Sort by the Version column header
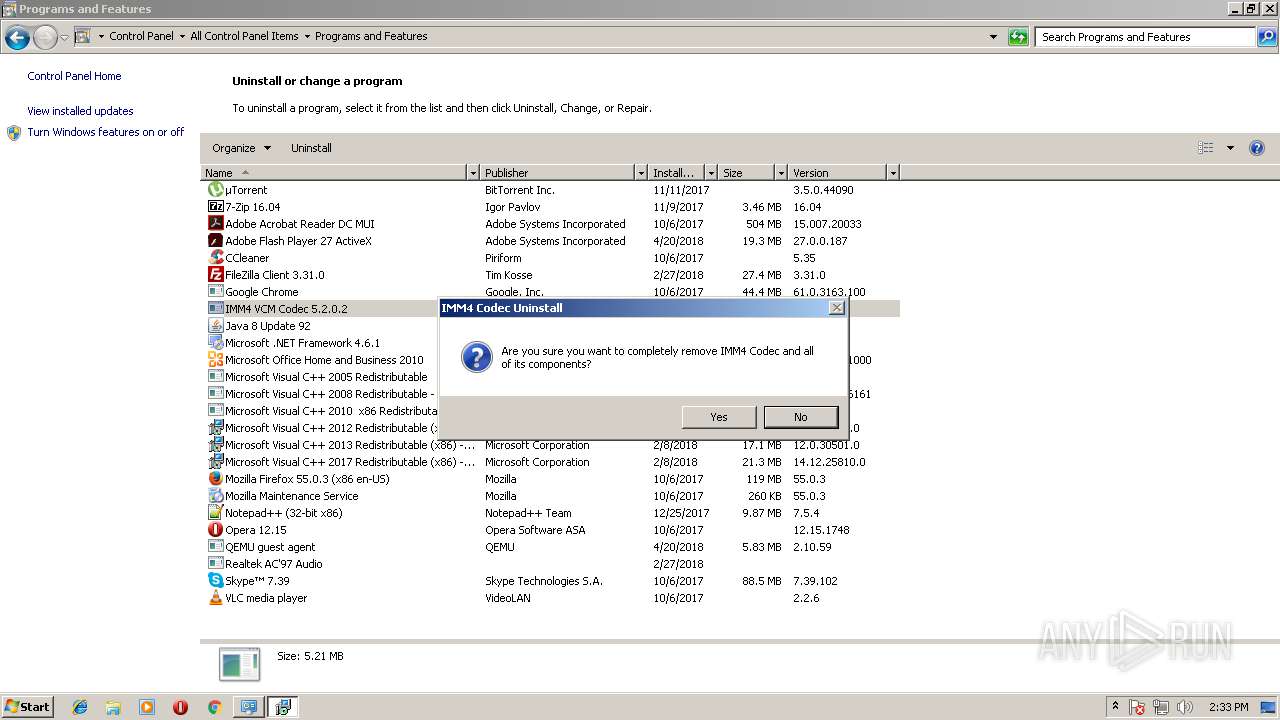The image size is (1280, 720). point(837,173)
